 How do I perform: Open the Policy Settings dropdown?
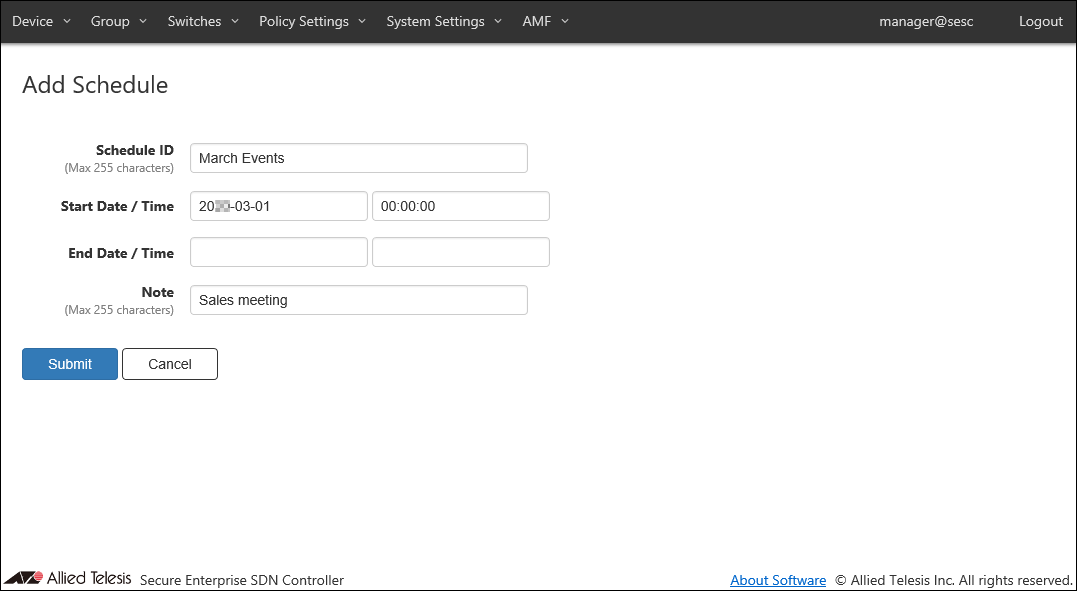pyautogui.click(x=313, y=21)
